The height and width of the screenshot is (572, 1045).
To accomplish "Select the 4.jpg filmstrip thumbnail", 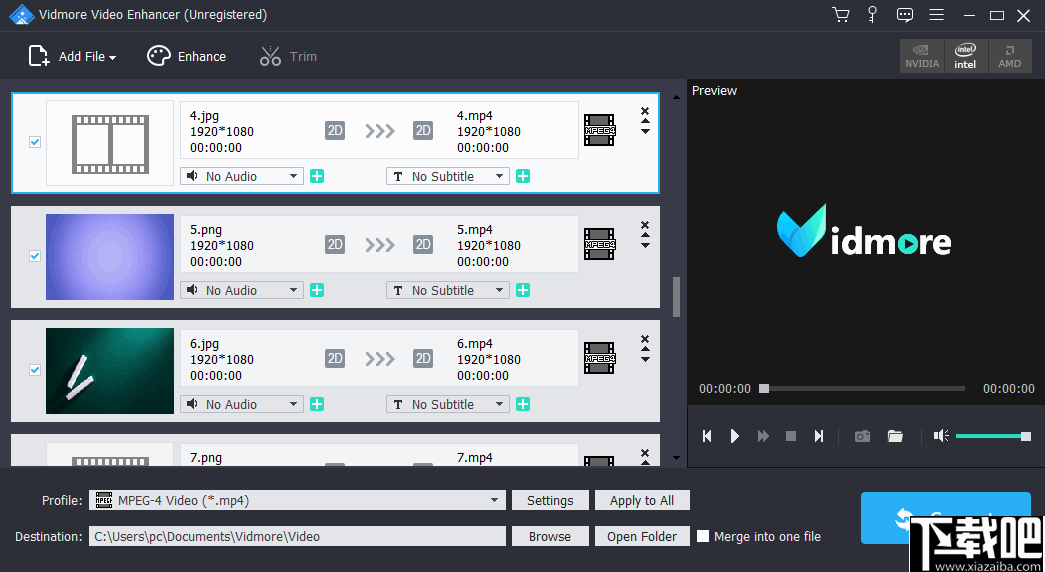I will coord(110,143).
